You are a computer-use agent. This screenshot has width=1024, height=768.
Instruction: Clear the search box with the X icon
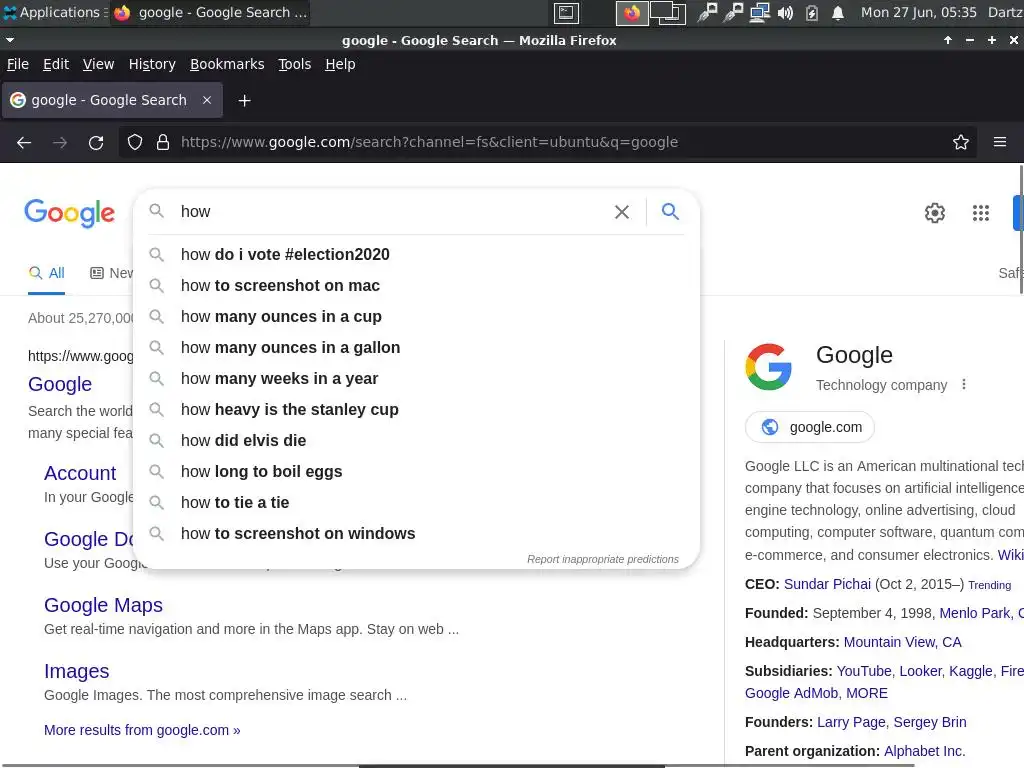(x=622, y=212)
